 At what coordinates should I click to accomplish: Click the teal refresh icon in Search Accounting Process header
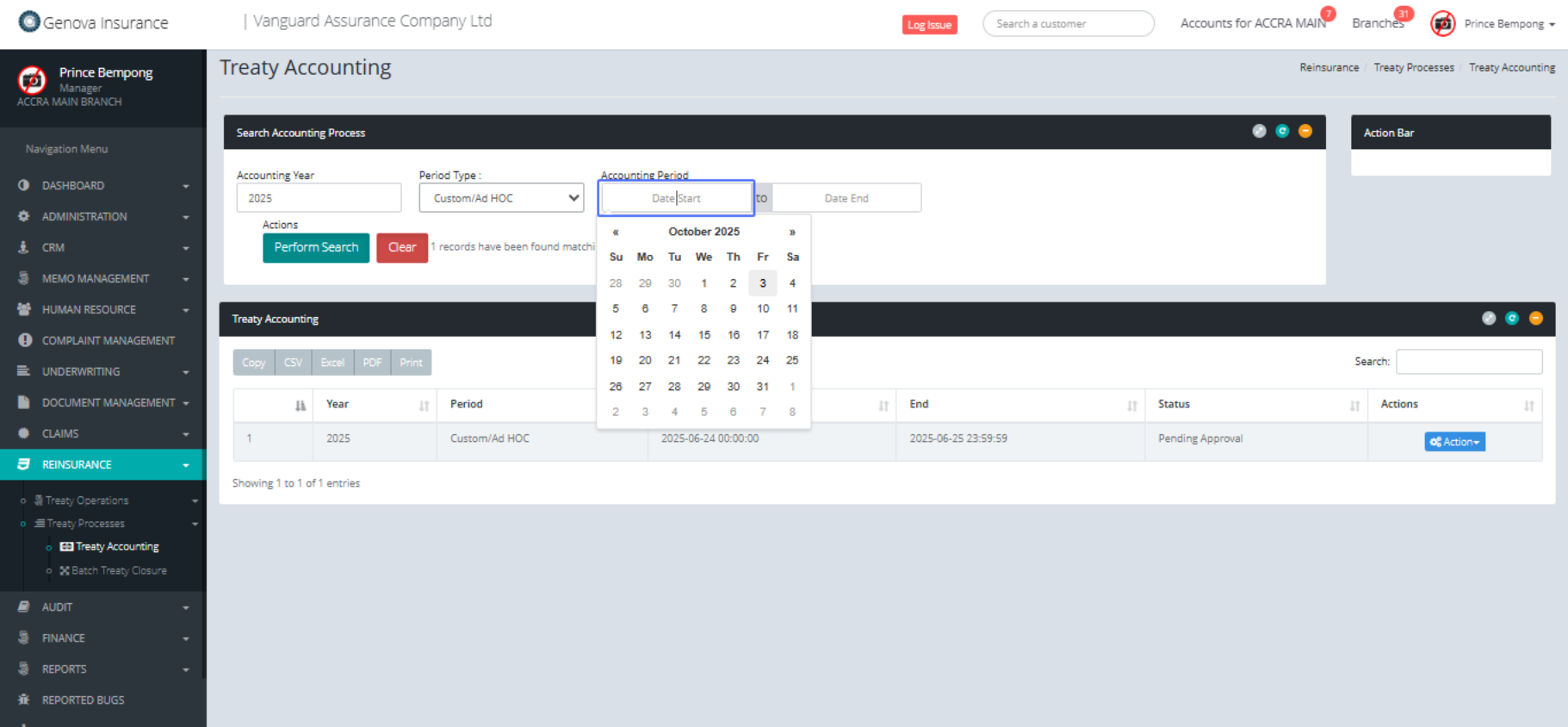click(x=1282, y=131)
